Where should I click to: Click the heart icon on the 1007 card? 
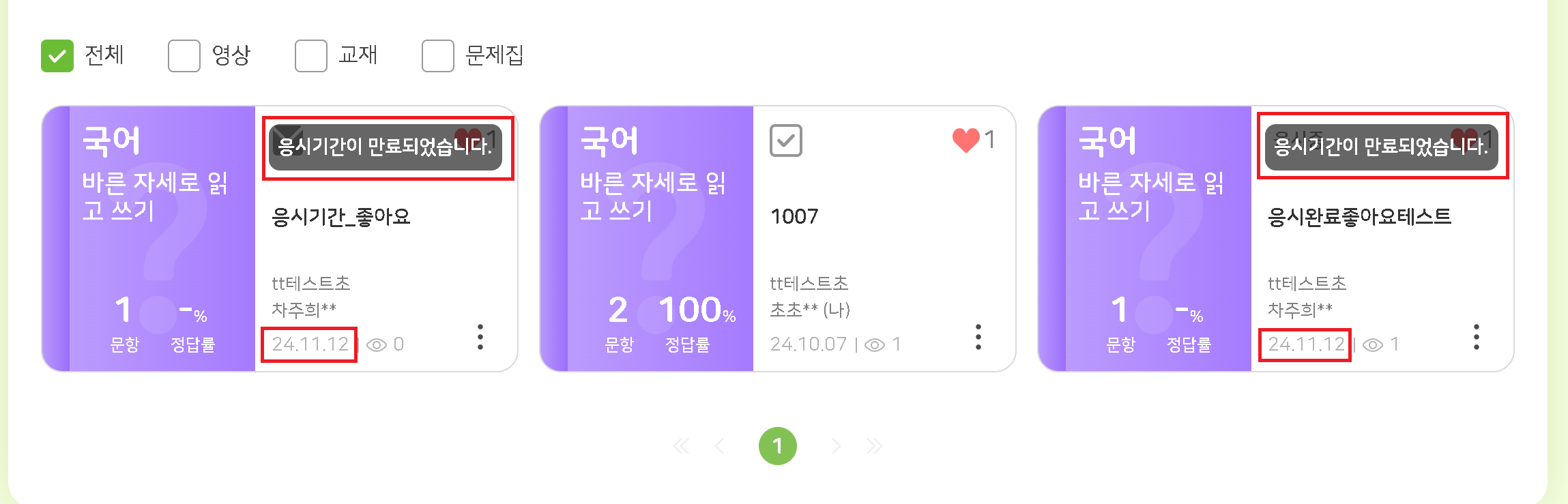click(966, 140)
